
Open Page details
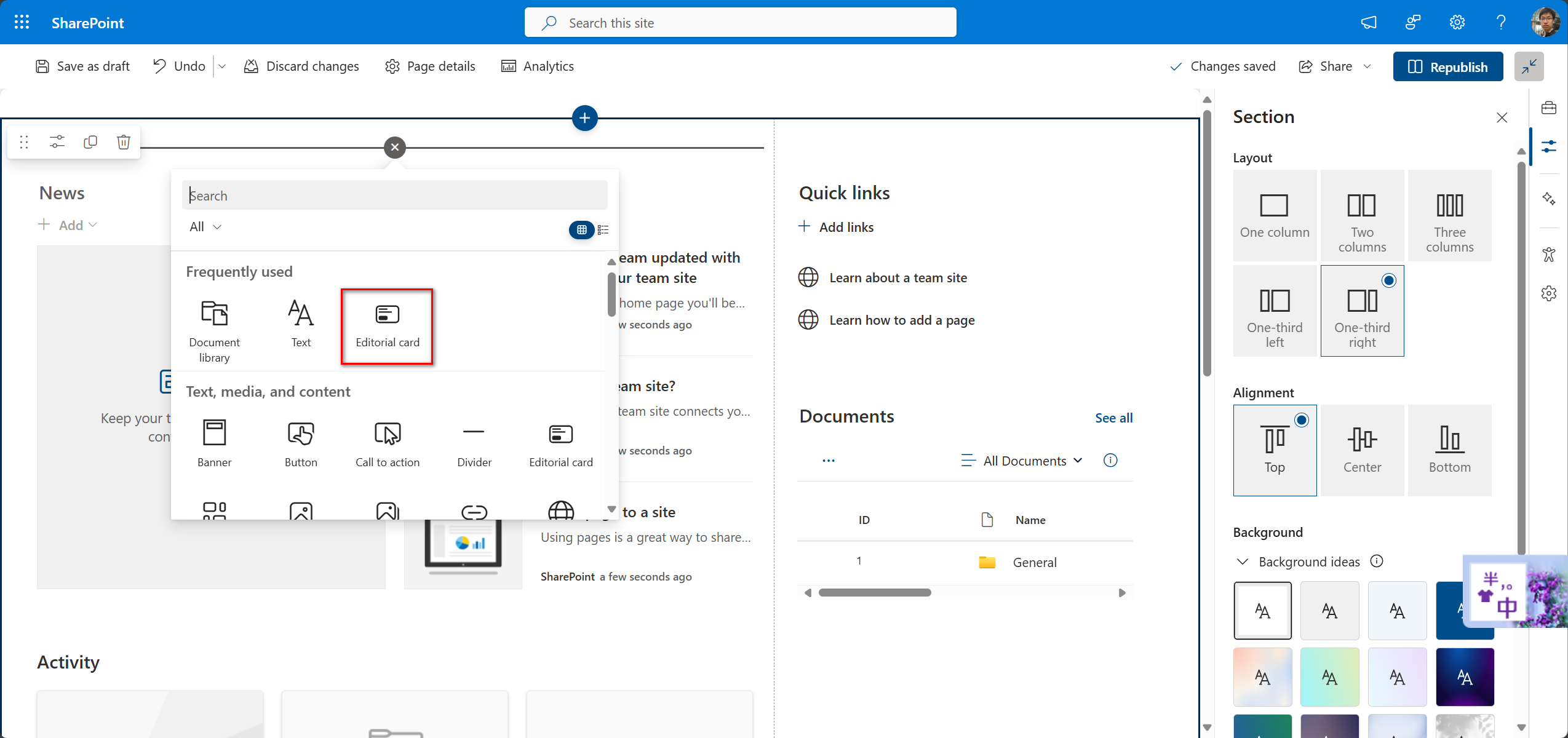pos(430,66)
